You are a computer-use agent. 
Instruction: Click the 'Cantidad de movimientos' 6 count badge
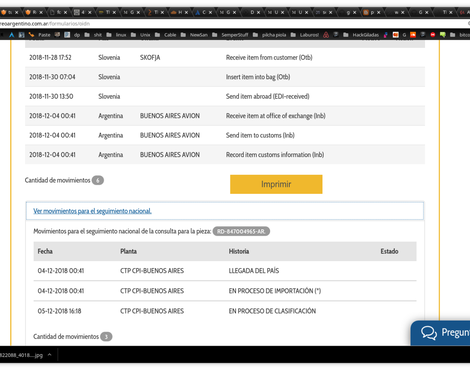tap(98, 180)
